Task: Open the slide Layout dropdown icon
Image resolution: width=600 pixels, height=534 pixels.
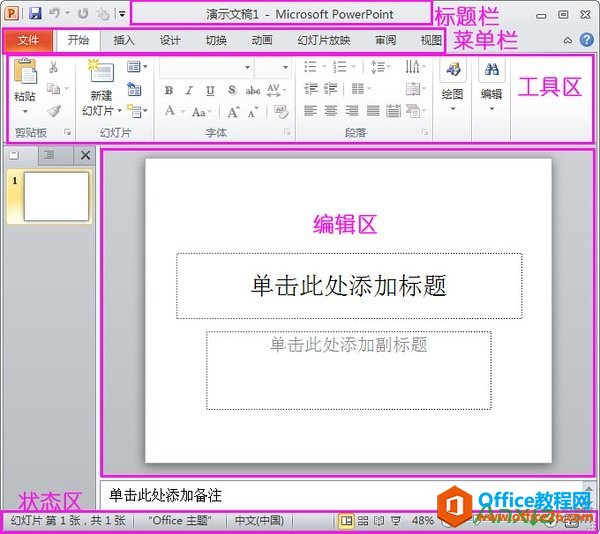Action: (x=137, y=67)
